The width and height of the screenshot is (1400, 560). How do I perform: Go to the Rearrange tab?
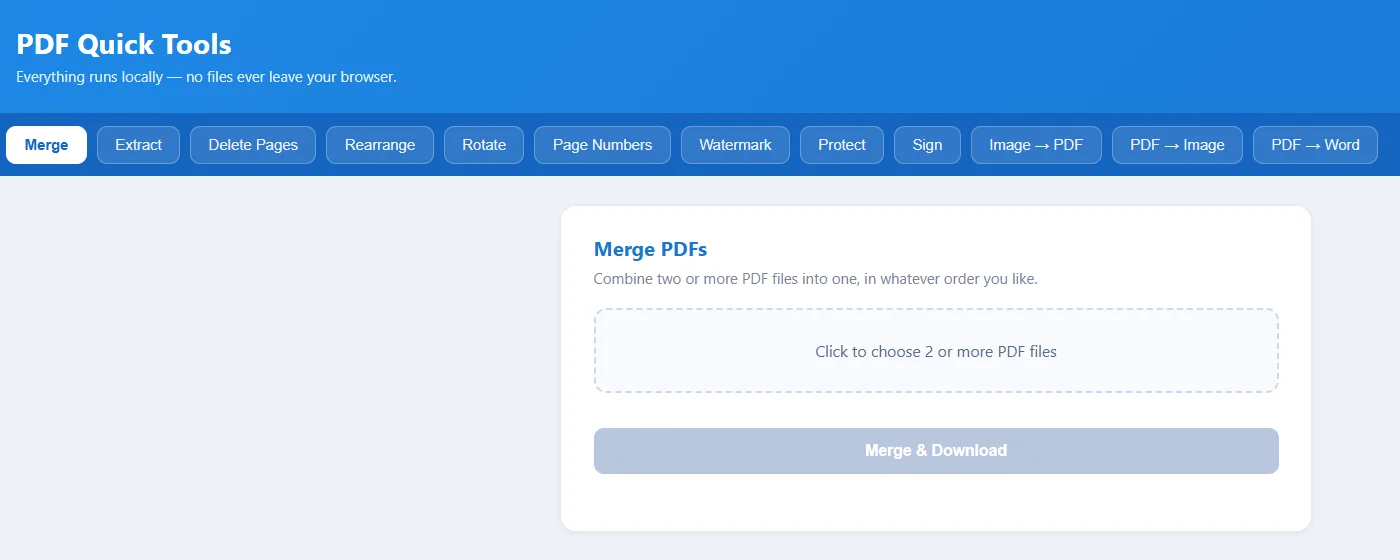click(x=380, y=145)
